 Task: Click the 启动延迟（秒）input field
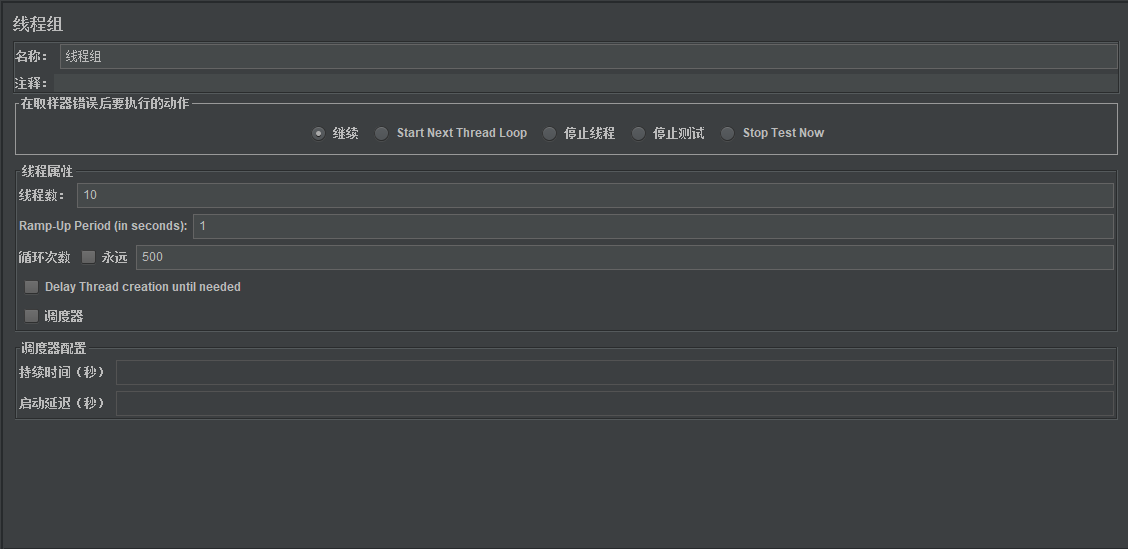pos(614,404)
